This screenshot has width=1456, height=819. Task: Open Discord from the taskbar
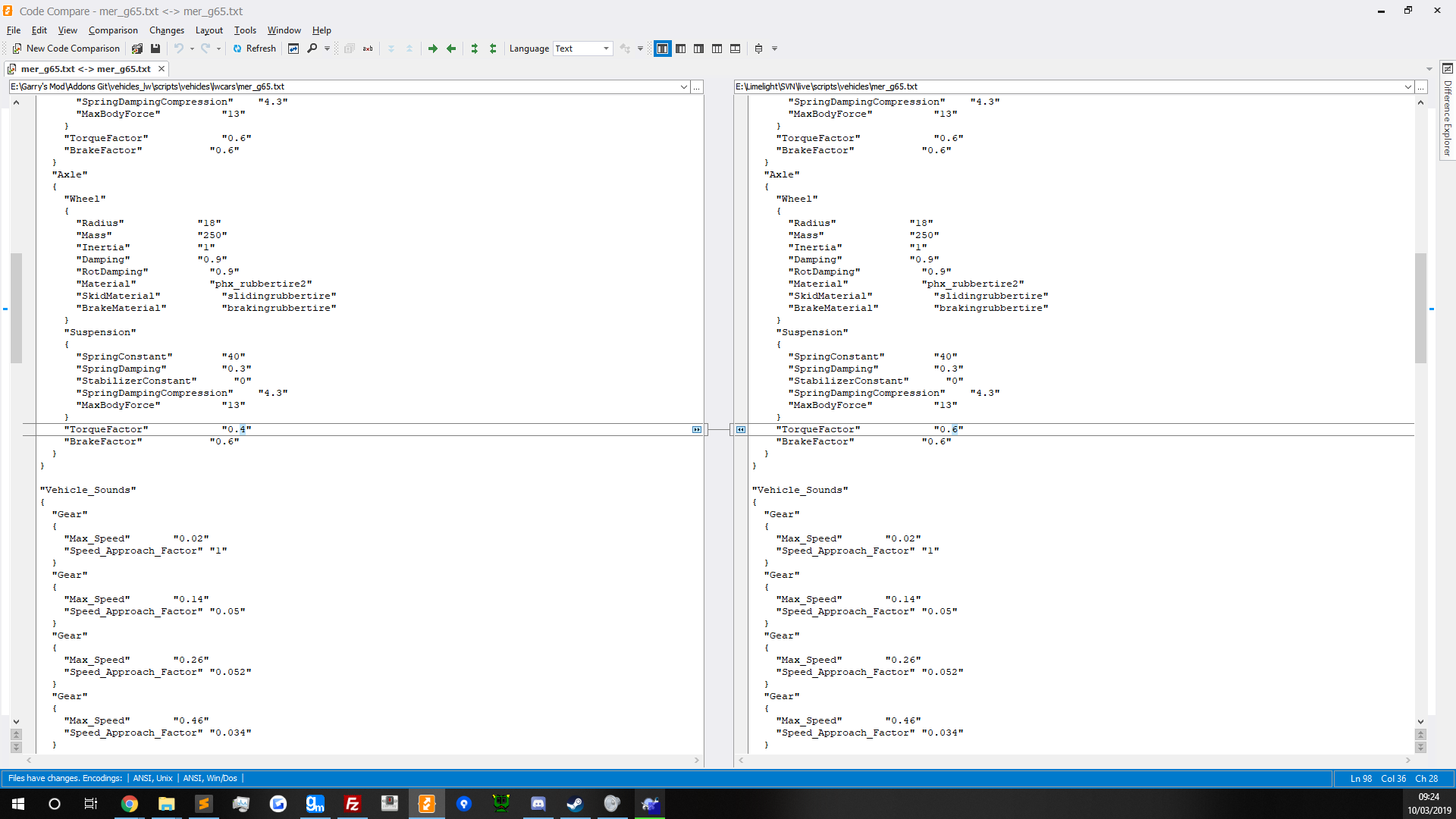538,804
